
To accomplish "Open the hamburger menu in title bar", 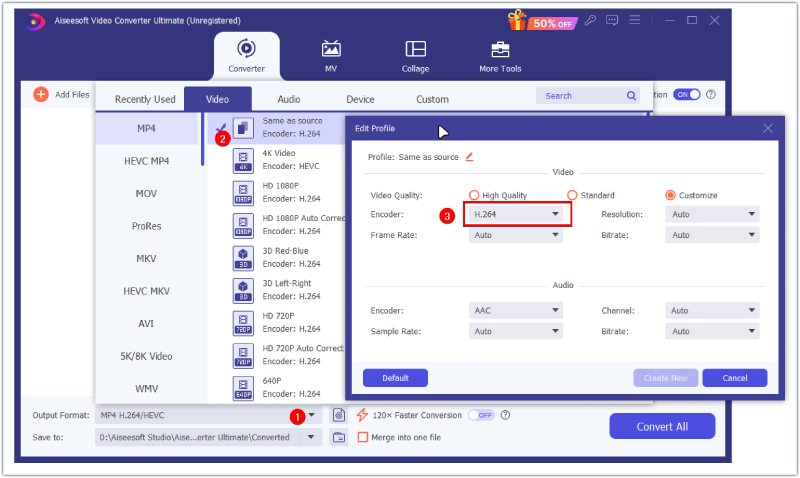I will pos(635,20).
